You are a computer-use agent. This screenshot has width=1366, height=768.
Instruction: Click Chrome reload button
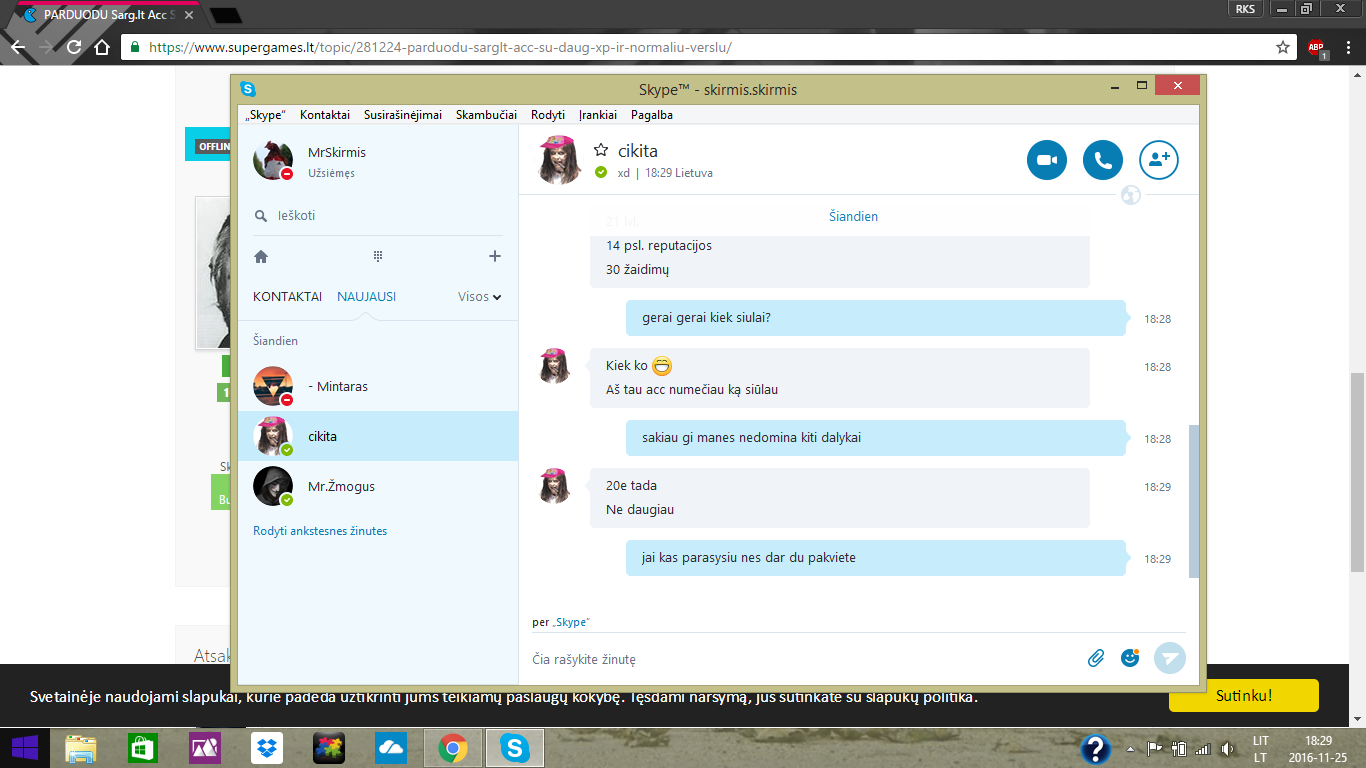73,47
